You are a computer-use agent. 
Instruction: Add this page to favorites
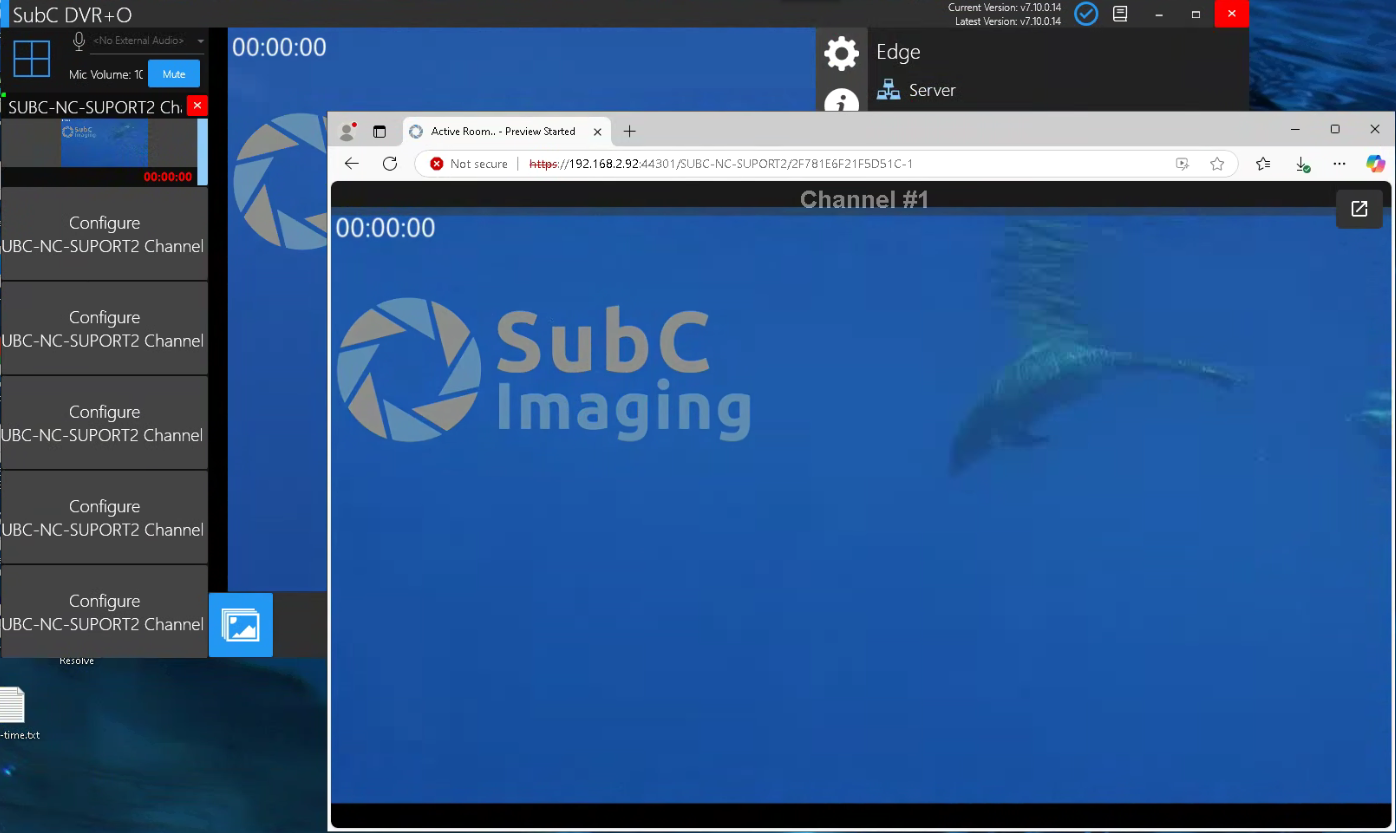(x=1217, y=164)
